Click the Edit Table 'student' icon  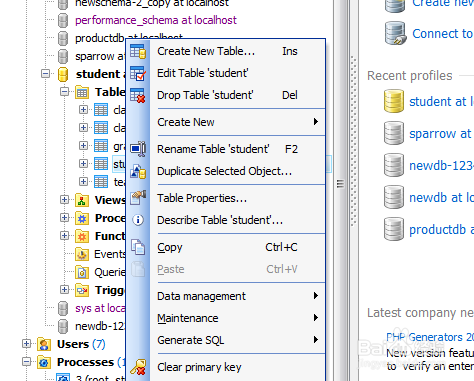[x=138, y=73]
